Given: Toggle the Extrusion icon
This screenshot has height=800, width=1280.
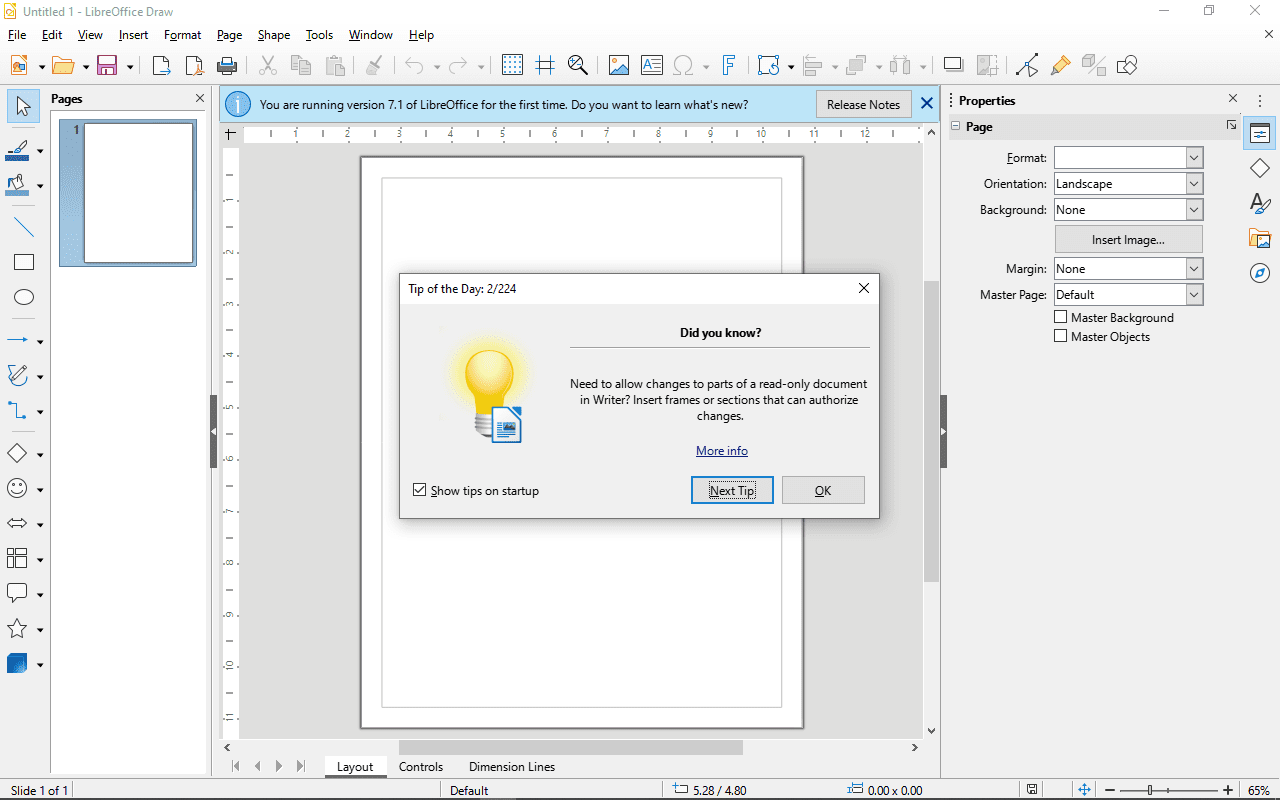Looking at the screenshot, I should (x=1093, y=66).
